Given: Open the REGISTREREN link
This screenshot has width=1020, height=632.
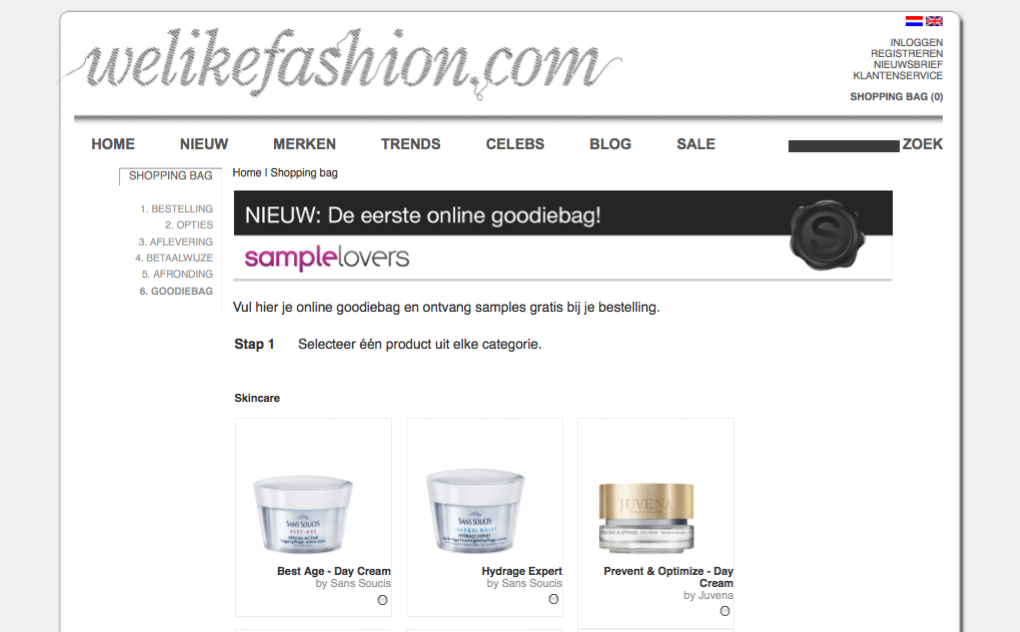Looking at the screenshot, I should 907,53.
